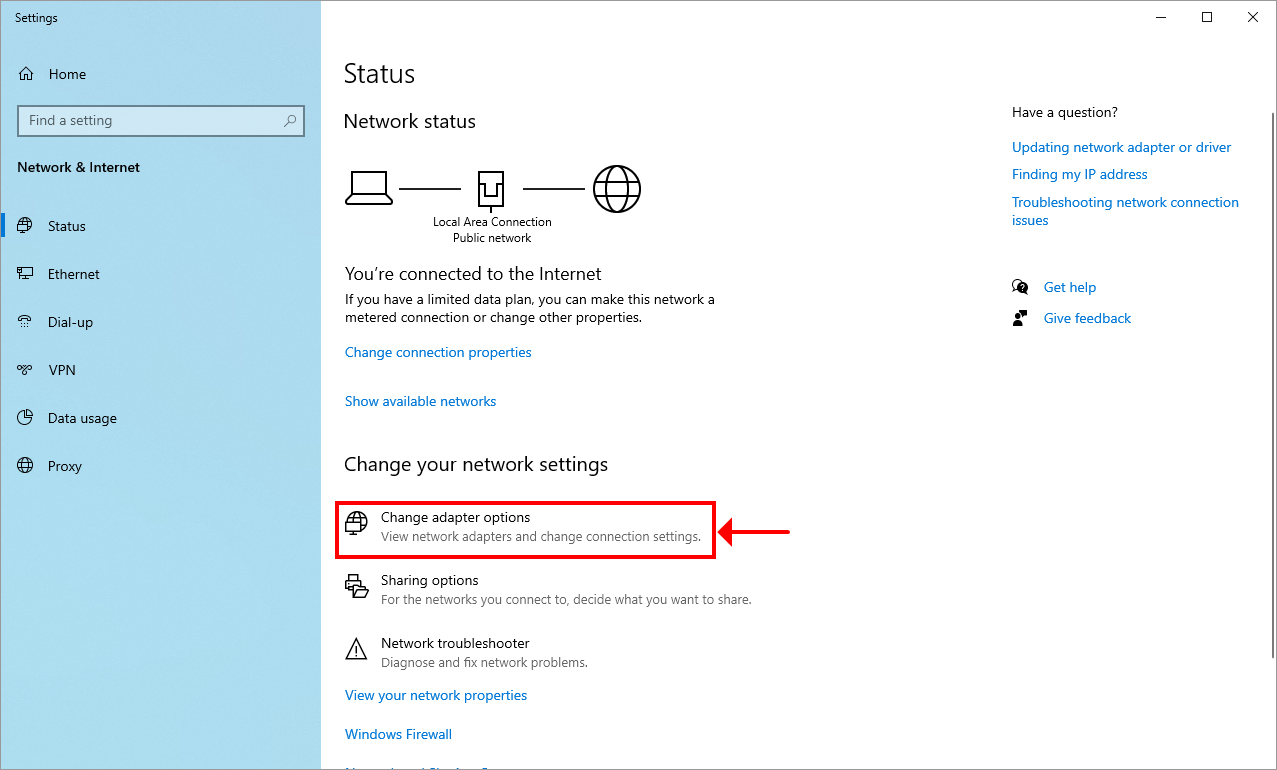
Task: Open the VPN settings page
Action: pyautogui.click(x=61, y=370)
